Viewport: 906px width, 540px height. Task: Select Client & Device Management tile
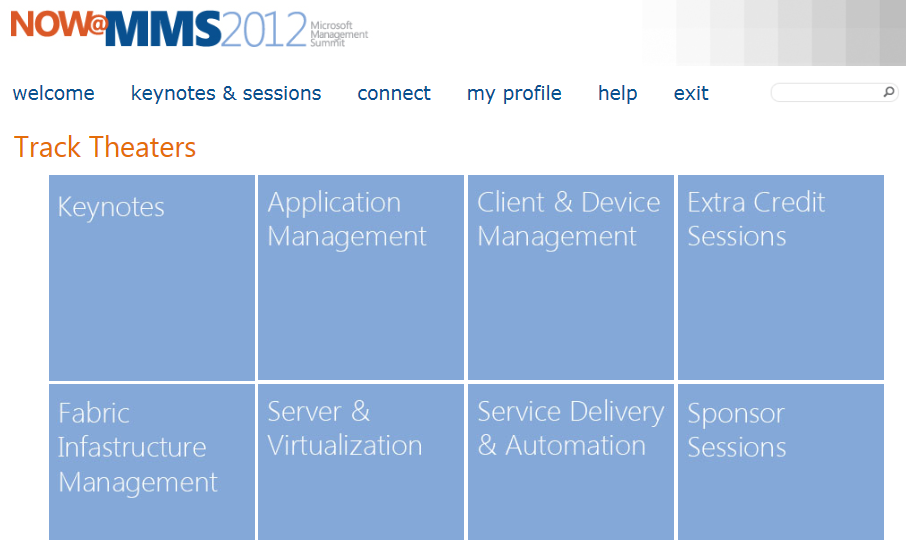[571, 278]
